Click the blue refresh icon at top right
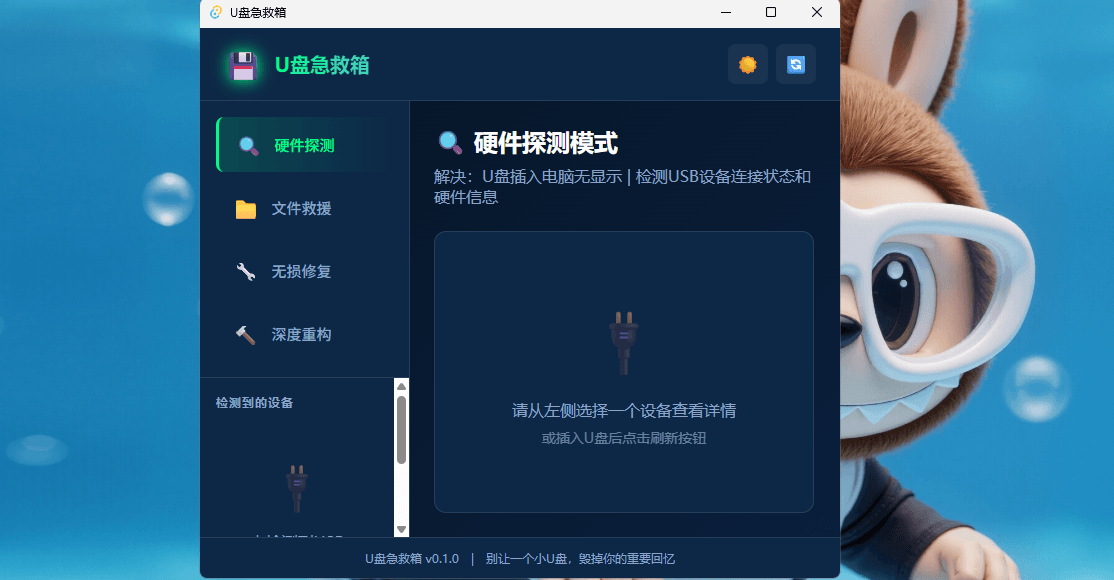This screenshot has width=1114, height=580. point(796,64)
